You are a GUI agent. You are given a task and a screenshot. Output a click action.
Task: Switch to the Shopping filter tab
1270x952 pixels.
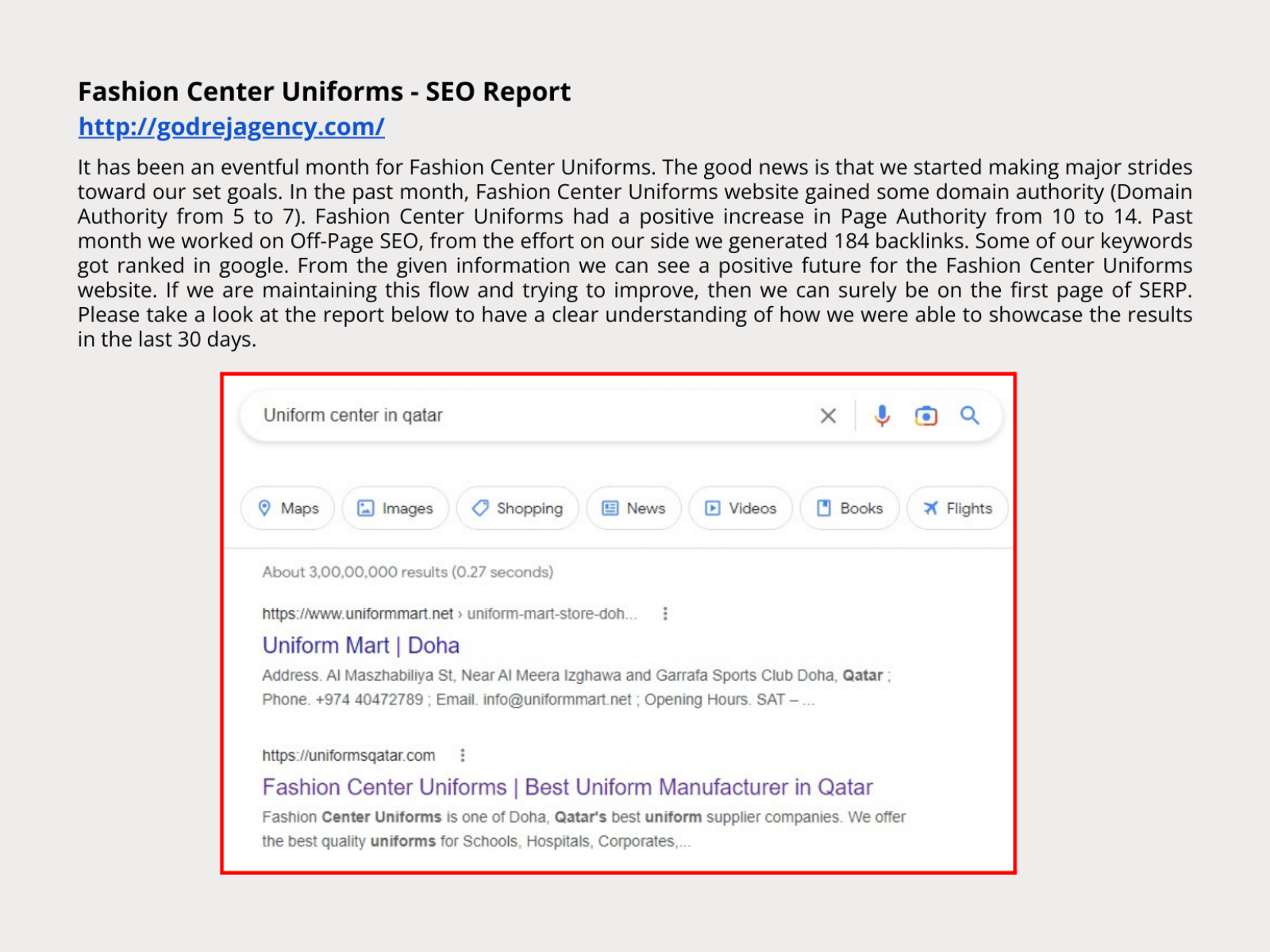518,508
